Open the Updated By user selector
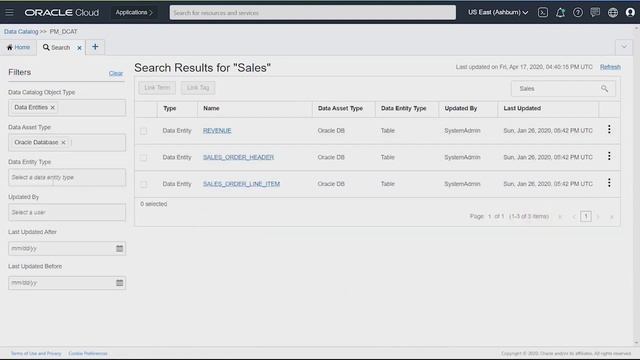Viewport: 640px width, 360px height. [x=67, y=212]
